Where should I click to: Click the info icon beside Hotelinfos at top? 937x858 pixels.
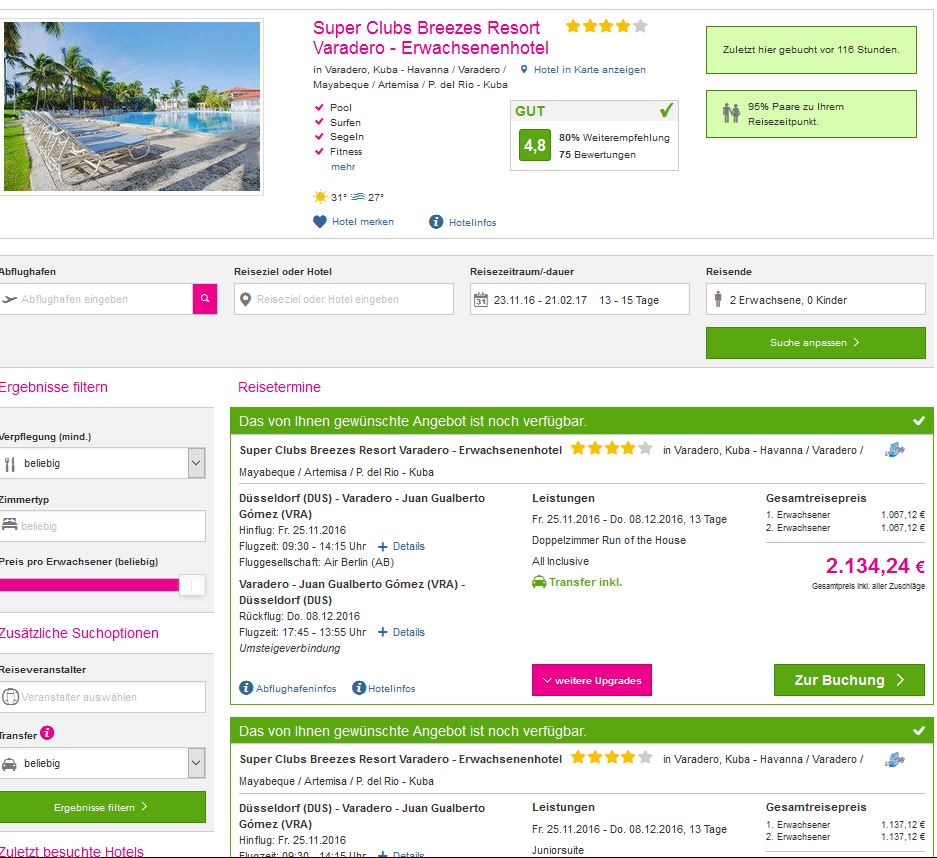[x=436, y=222]
